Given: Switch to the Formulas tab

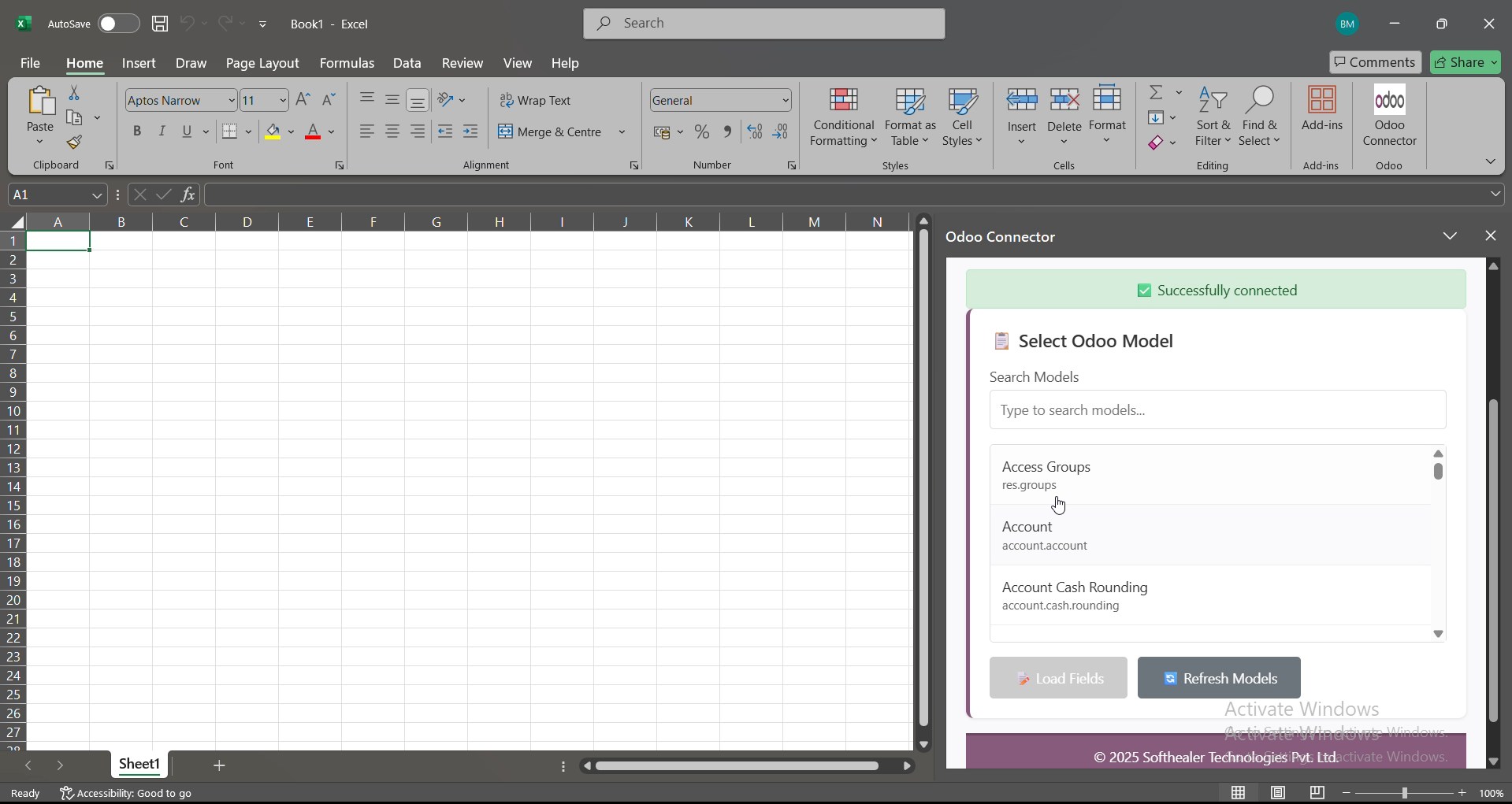Looking at the screenshot, I should [347, 63].
